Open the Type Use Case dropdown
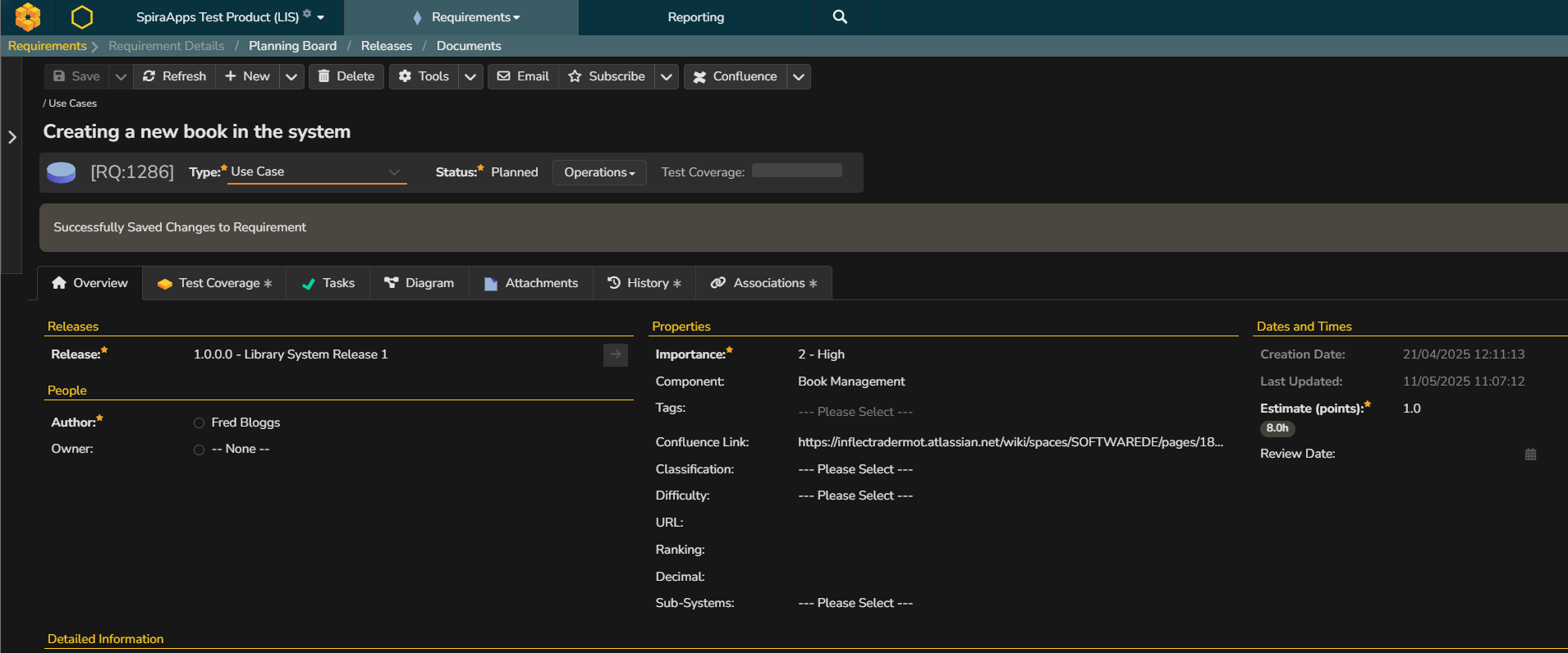This screenshot has width=1568, height=653. coord(316,171)
